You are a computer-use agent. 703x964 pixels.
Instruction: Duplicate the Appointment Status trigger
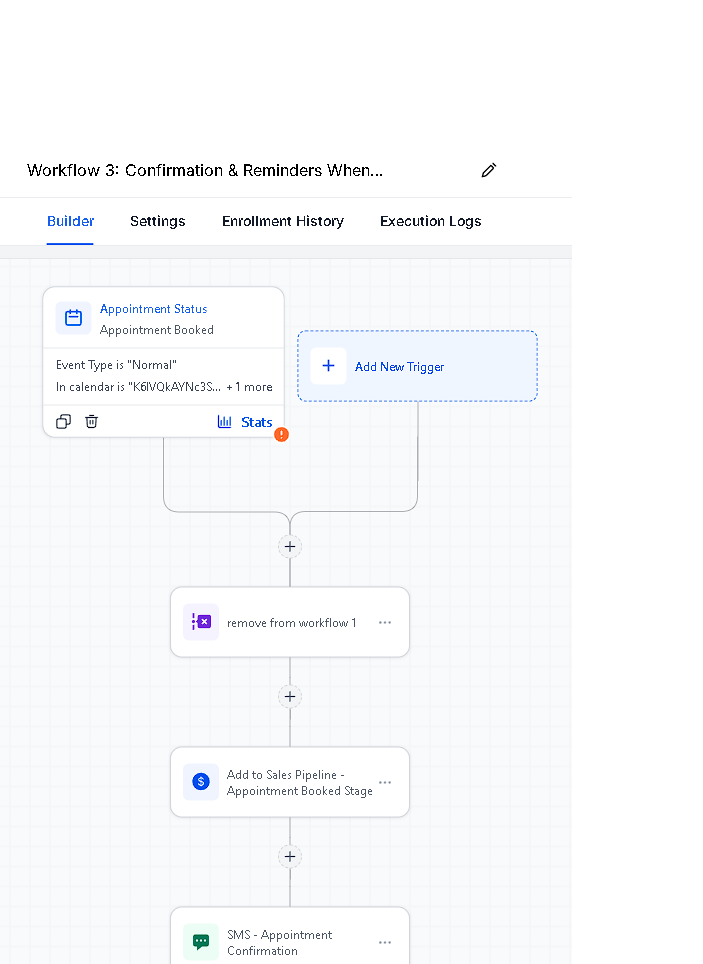pyautogui.click(x=63, y=422)
